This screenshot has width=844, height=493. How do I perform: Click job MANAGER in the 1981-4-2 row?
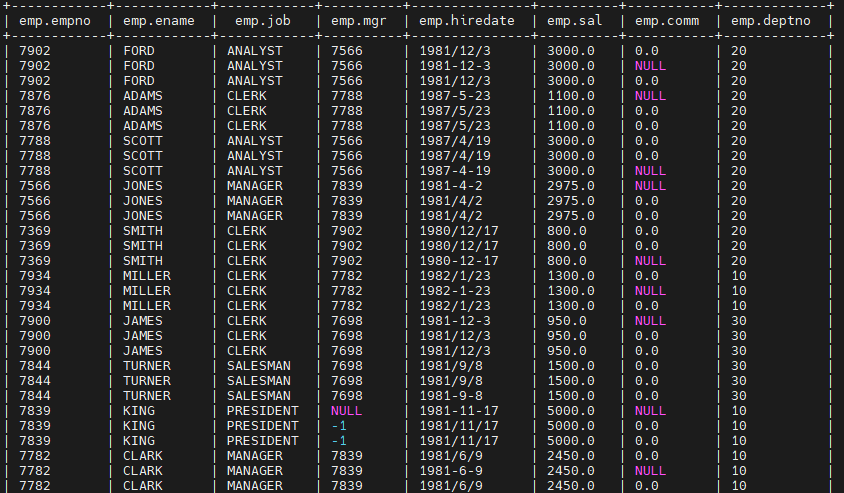(x=255, y=186)
